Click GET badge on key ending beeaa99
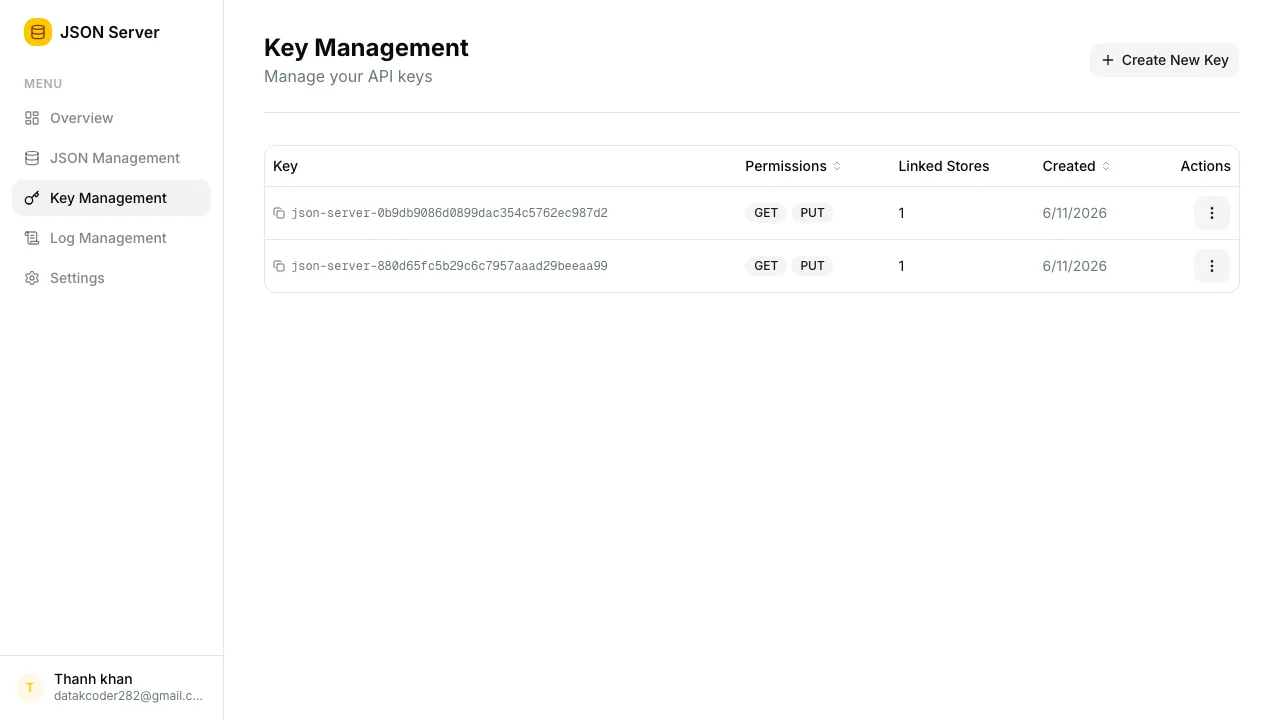The height and width of the screenshot is (720, 1280). pos(766,266)
